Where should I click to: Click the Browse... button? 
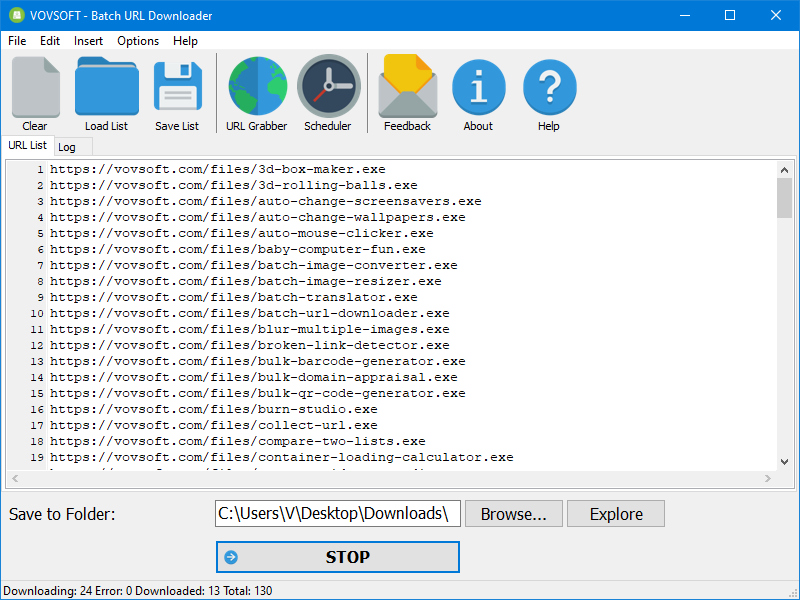(514, 514)
